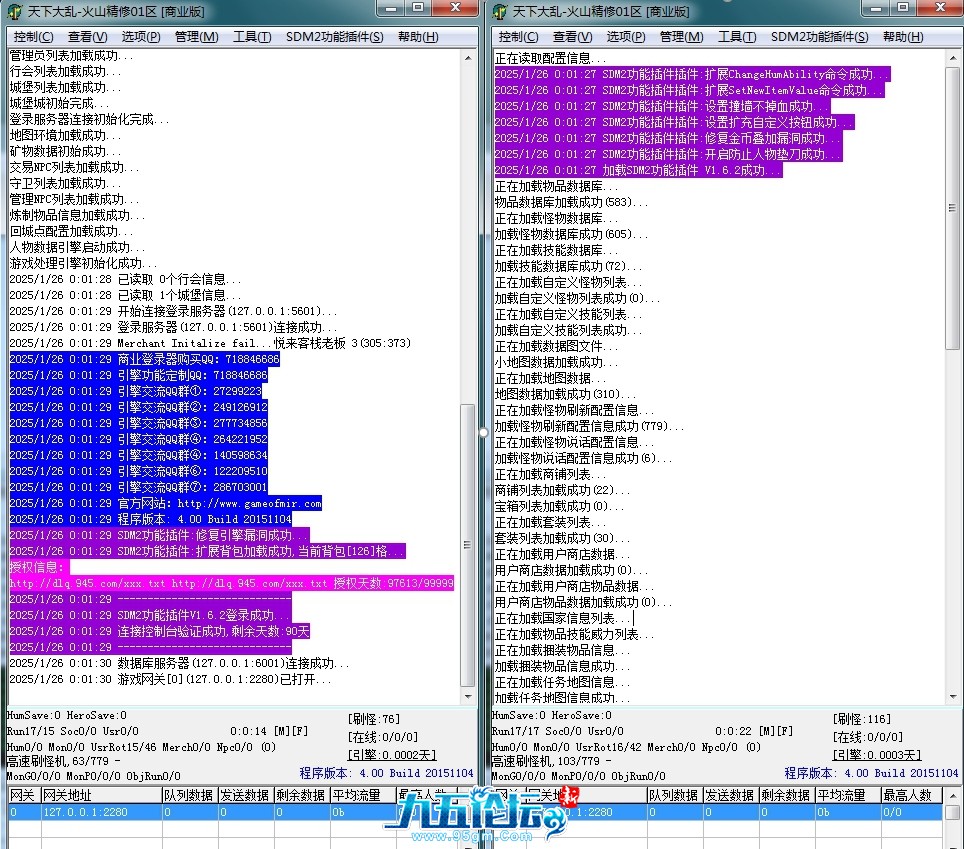This screenshot has width=964, height=849.
Task: Minimize the left server window
Action: tap(390, 8)
